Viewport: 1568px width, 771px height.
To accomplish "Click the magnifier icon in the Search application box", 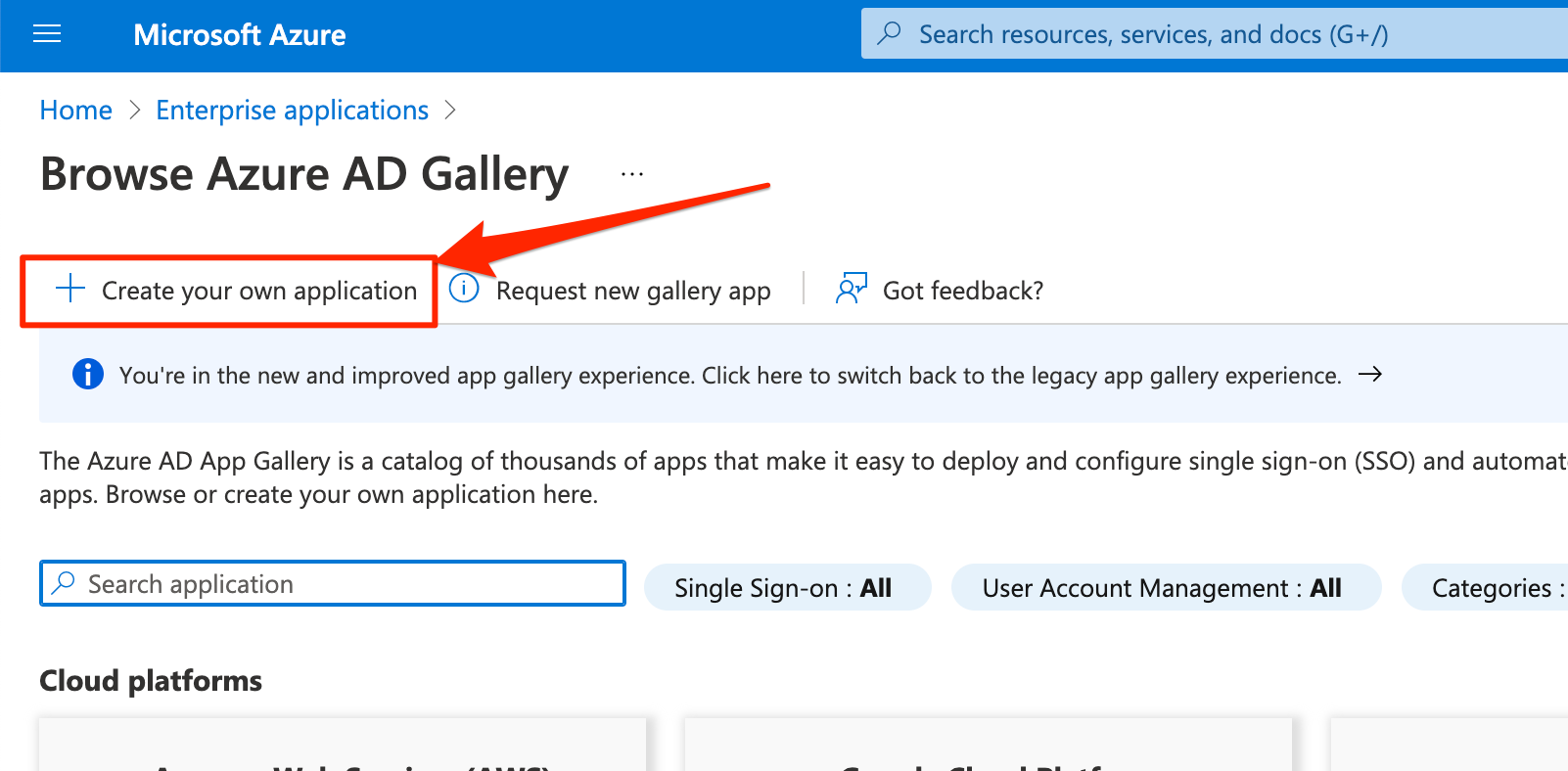I will click(64, 583).
